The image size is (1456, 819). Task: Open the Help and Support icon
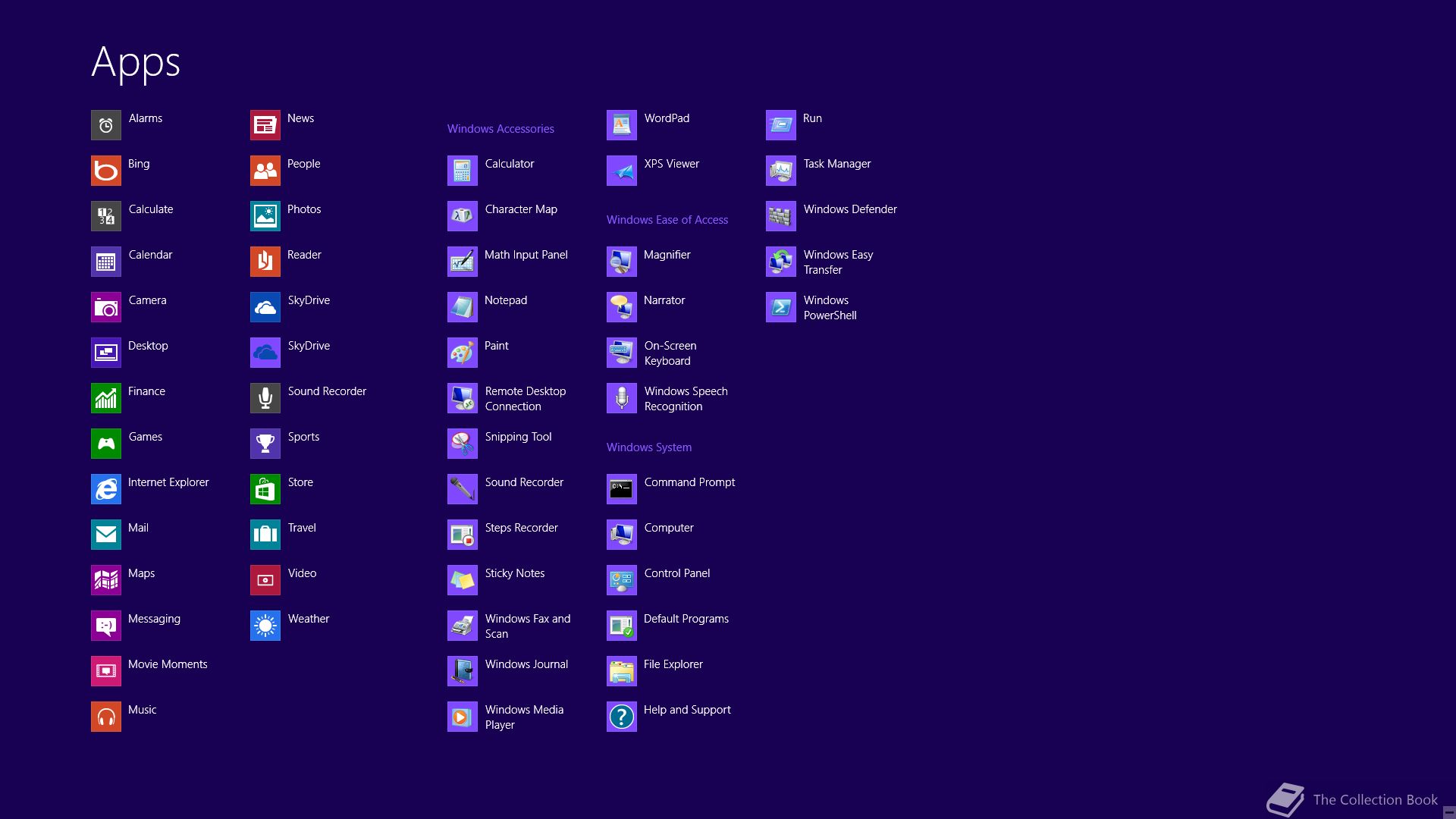[x=622, y=717]
